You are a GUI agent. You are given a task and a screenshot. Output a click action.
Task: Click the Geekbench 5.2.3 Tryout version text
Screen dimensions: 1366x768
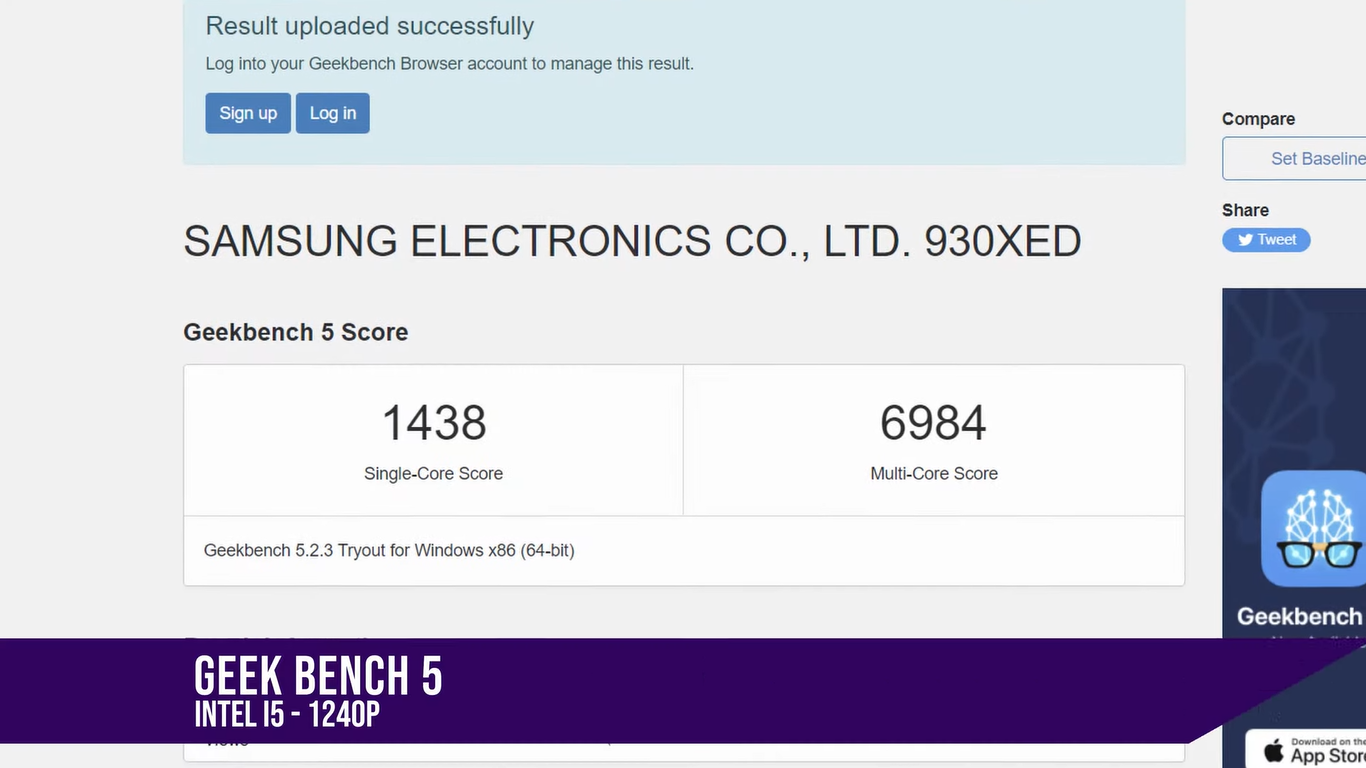[x=389, y=550]
